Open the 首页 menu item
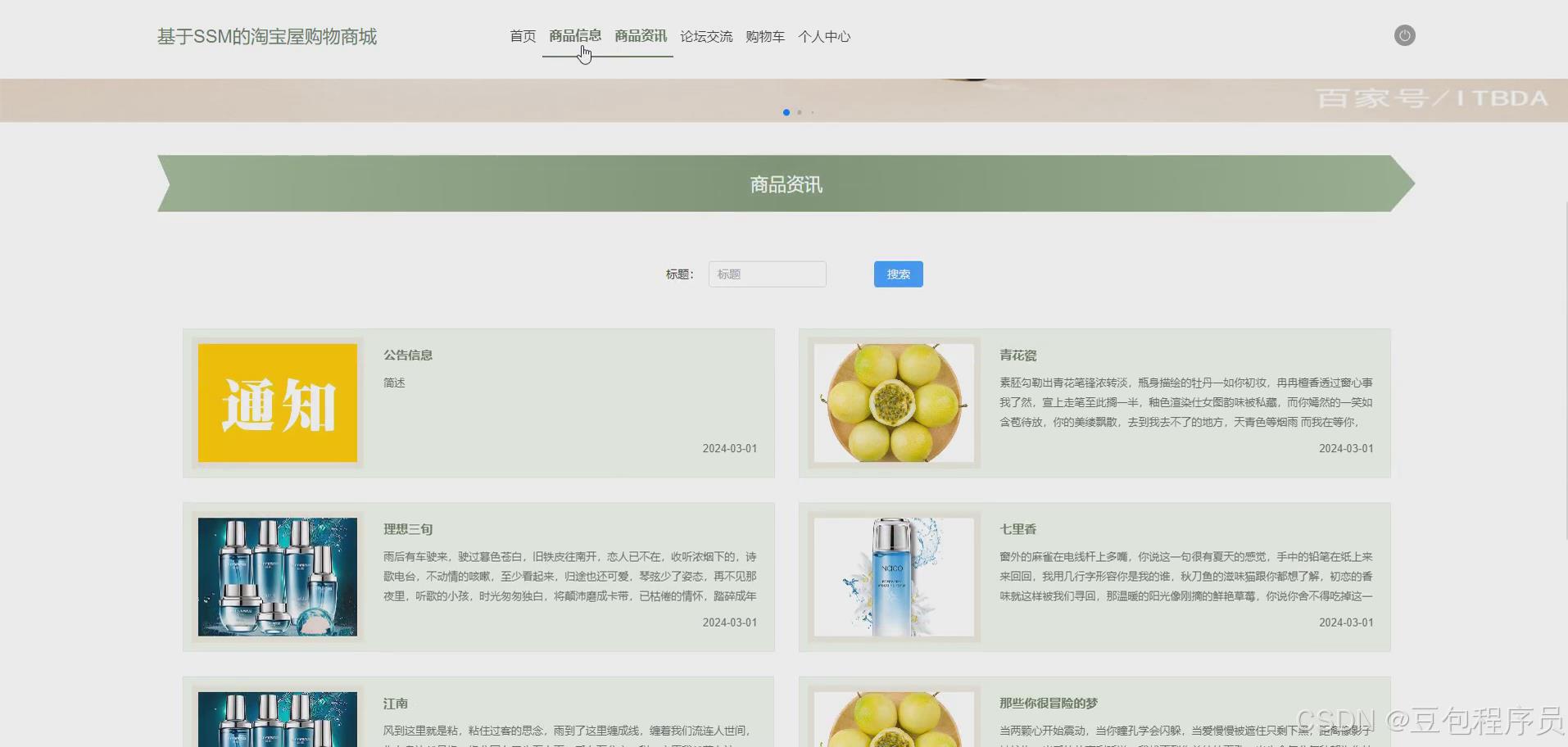Screen dimensions: 1568x747 [x=522, y=36]
